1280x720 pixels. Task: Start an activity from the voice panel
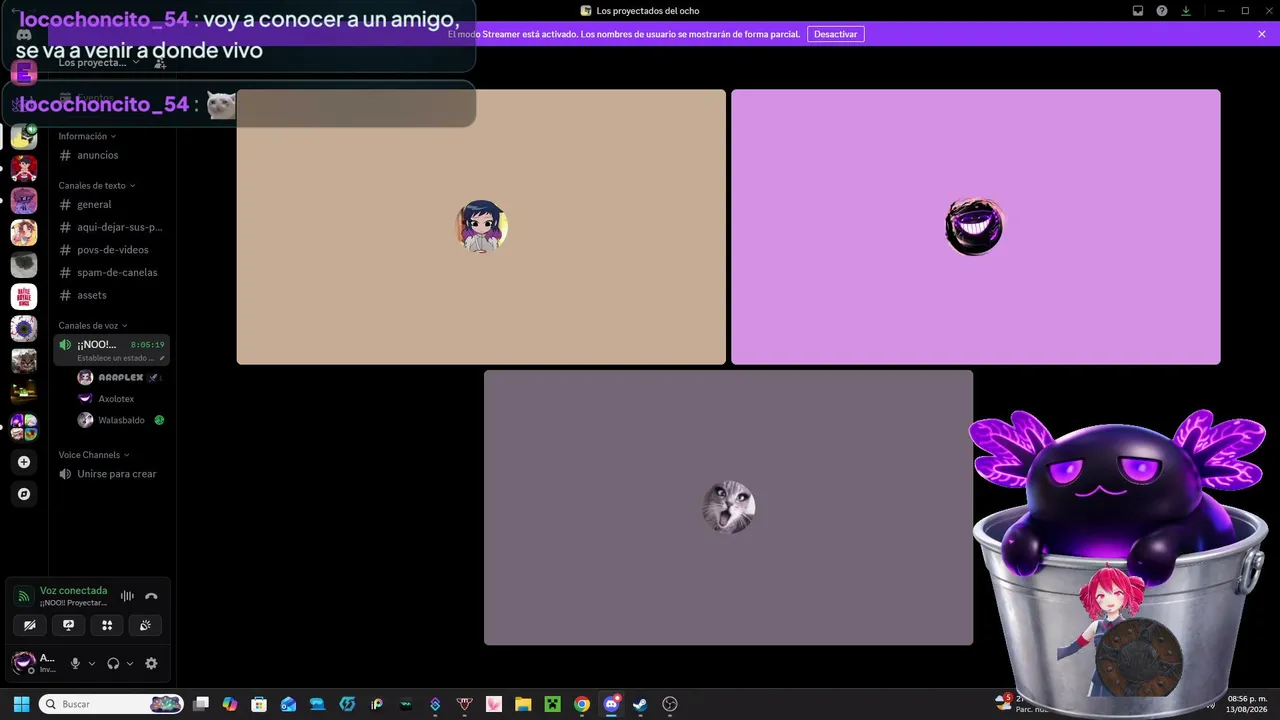(x=107, y=625)
